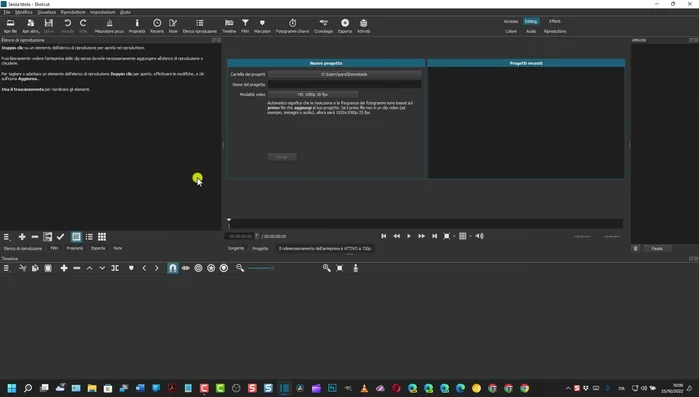The height and width of the screenshot is (397, 699).
Task: Open the Recenti clock icon
Action: coord(157,26)
